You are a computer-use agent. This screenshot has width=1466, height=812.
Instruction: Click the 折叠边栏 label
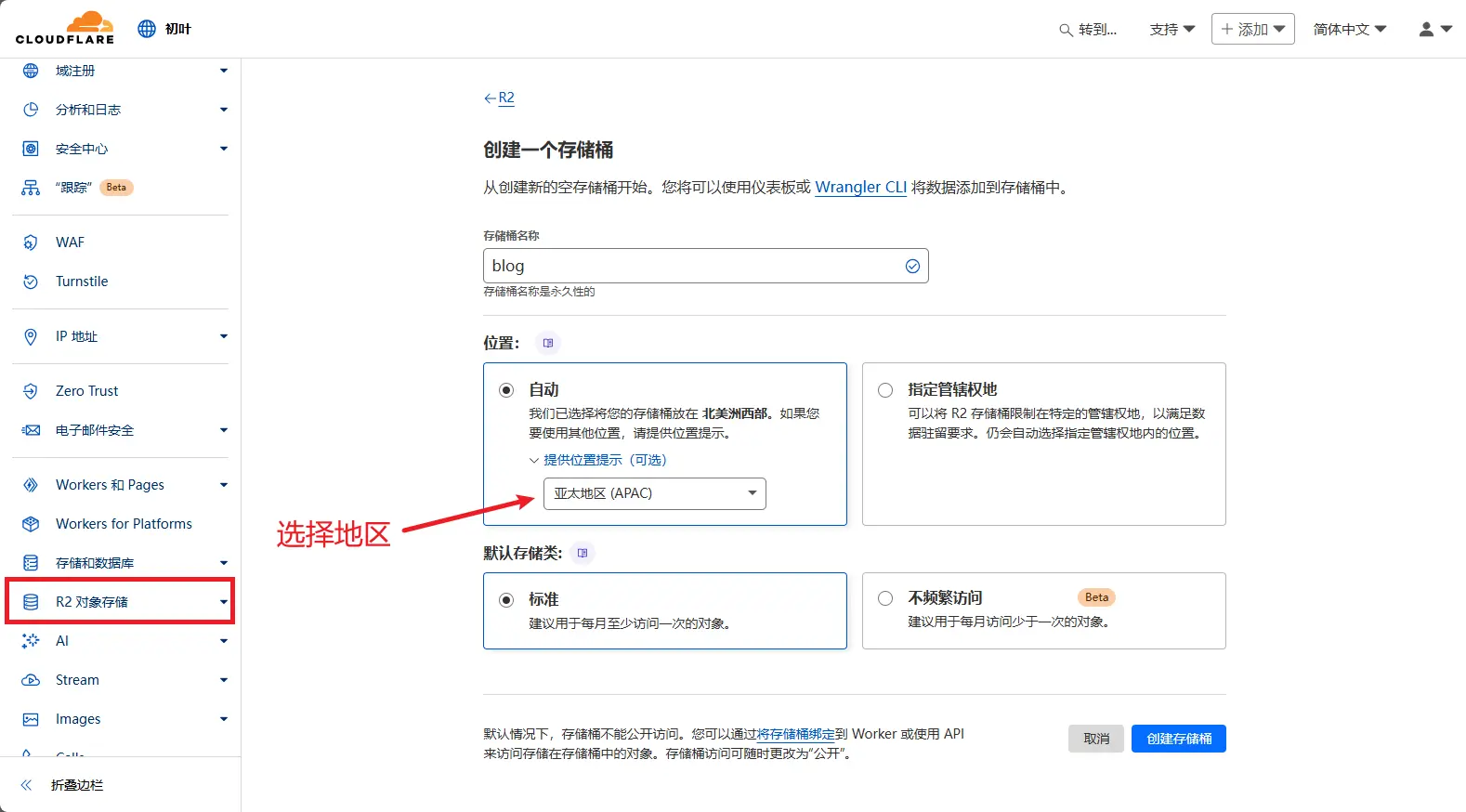coord(77,785)
